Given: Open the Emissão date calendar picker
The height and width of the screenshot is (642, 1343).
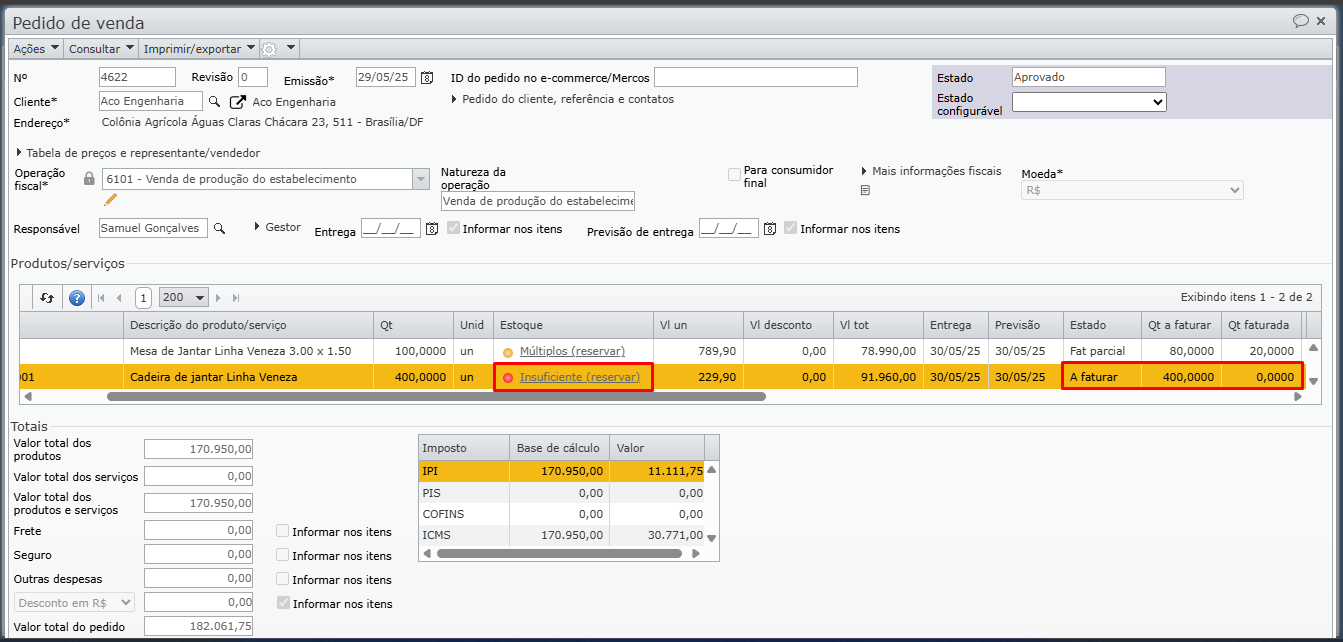Looking at the screenshot, I should (427, 78).
